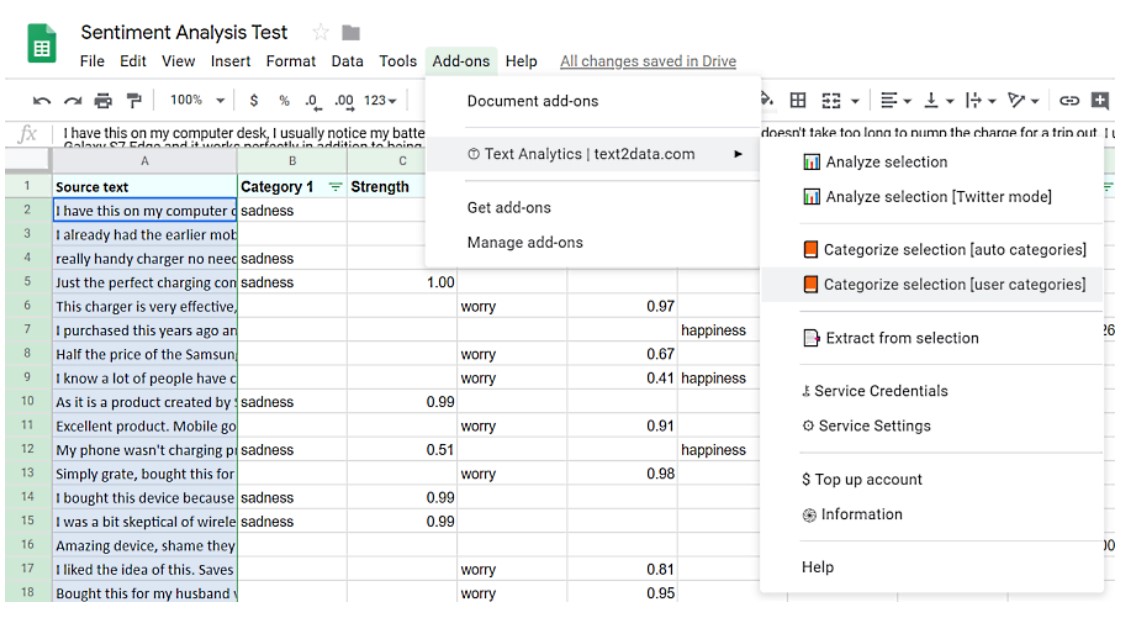The height and width of the screenshot is (622, 1132).
Task: Select the 0.67 value cell
Action: 622,354
